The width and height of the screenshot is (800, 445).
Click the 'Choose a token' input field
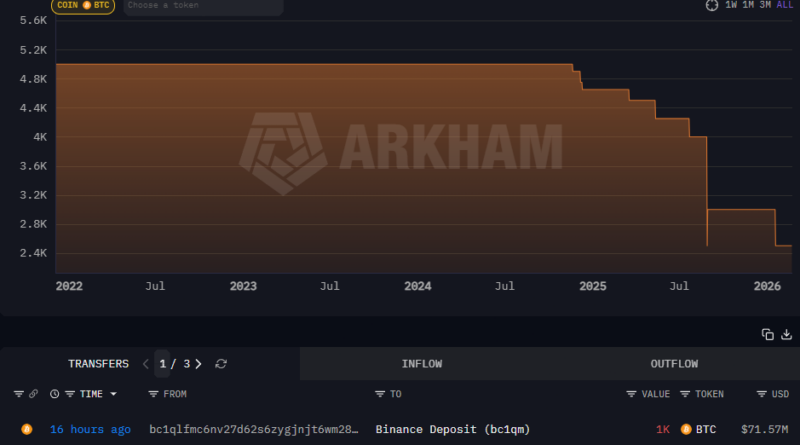coord(202,5)
